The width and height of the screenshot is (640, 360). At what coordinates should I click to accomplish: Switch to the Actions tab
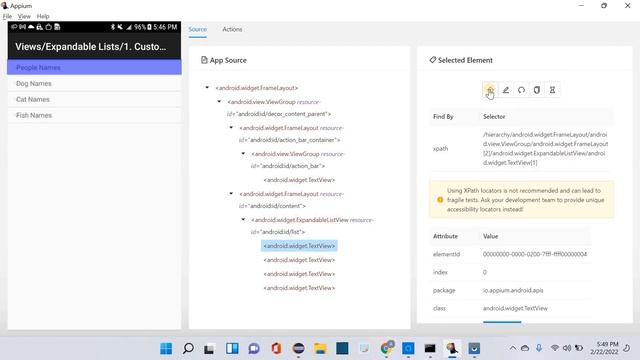coord(232,29)
